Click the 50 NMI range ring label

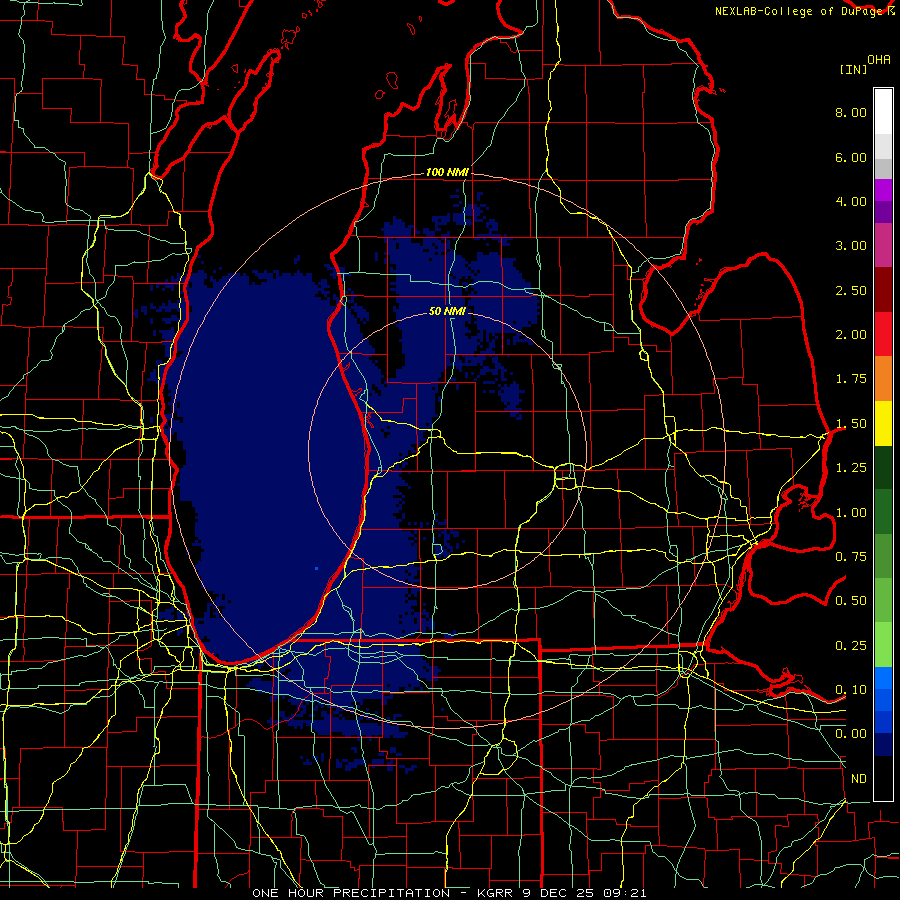pyautogui.click(x=447, y=311)
